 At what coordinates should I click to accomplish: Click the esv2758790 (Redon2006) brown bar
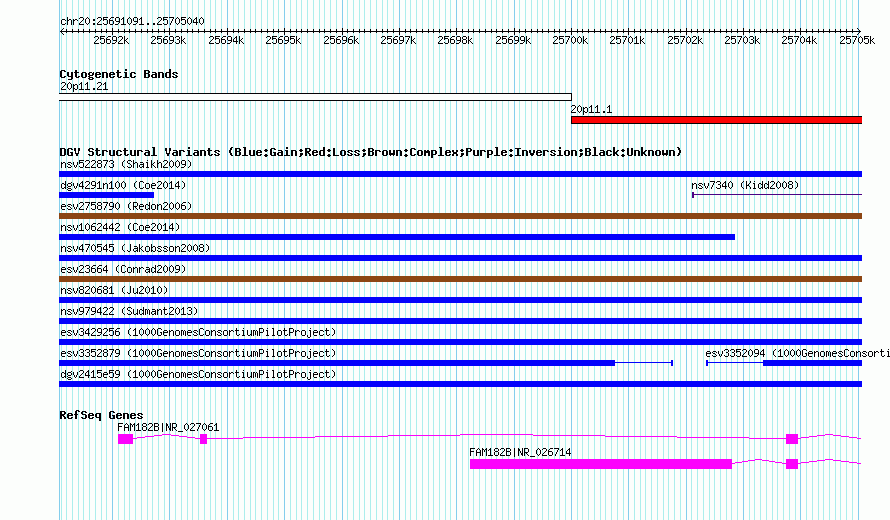[x=460, y=216]
